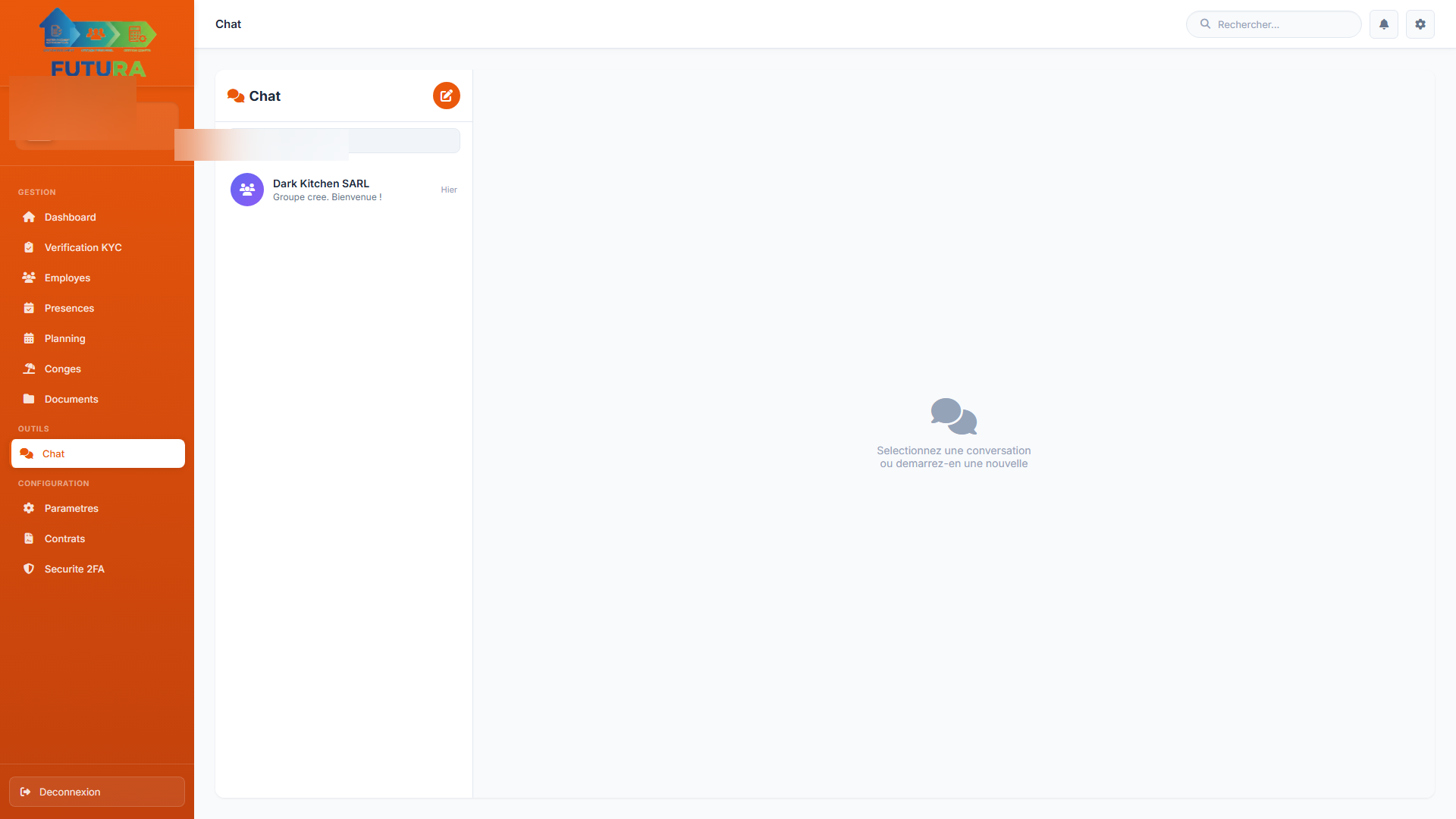1456x819 pixels.
Task: Click the Securite 2FA shield icon
Action: click(x=29, y=569)
